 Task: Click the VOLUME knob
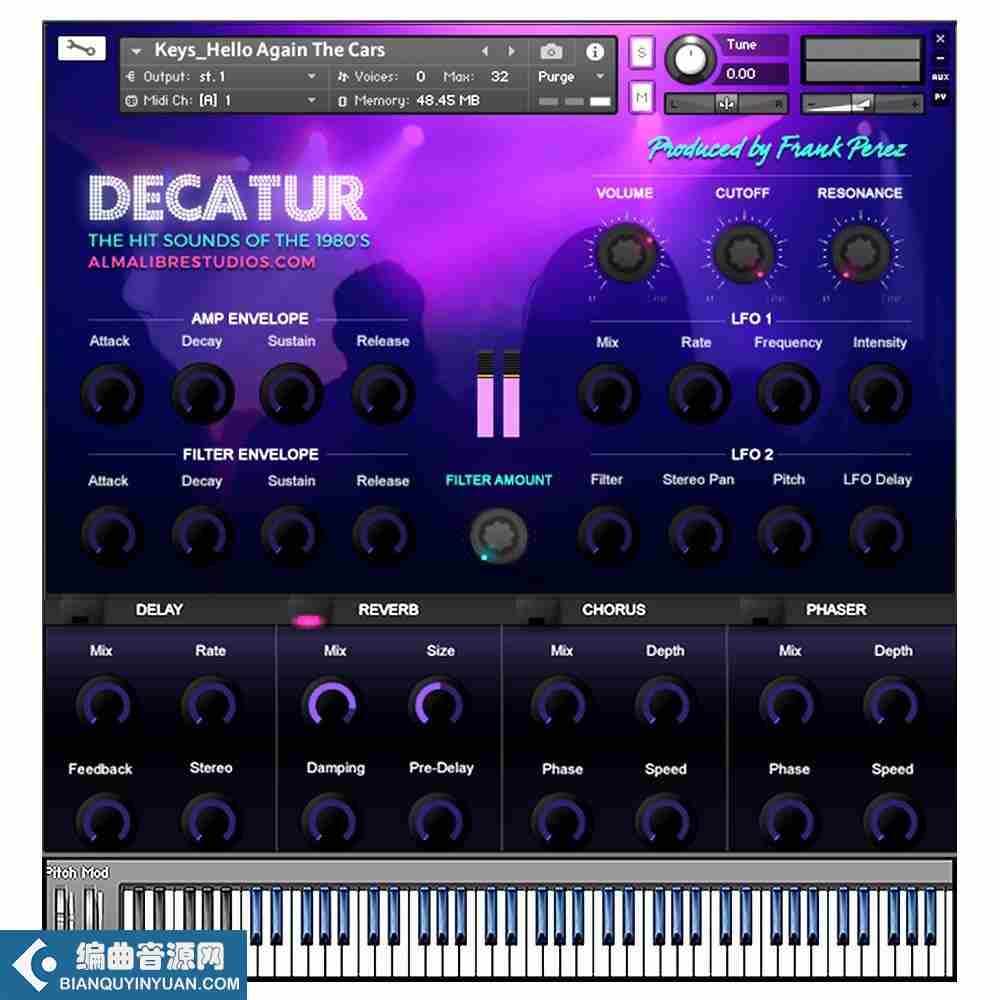pyautogui.click(x=624, y=253)
